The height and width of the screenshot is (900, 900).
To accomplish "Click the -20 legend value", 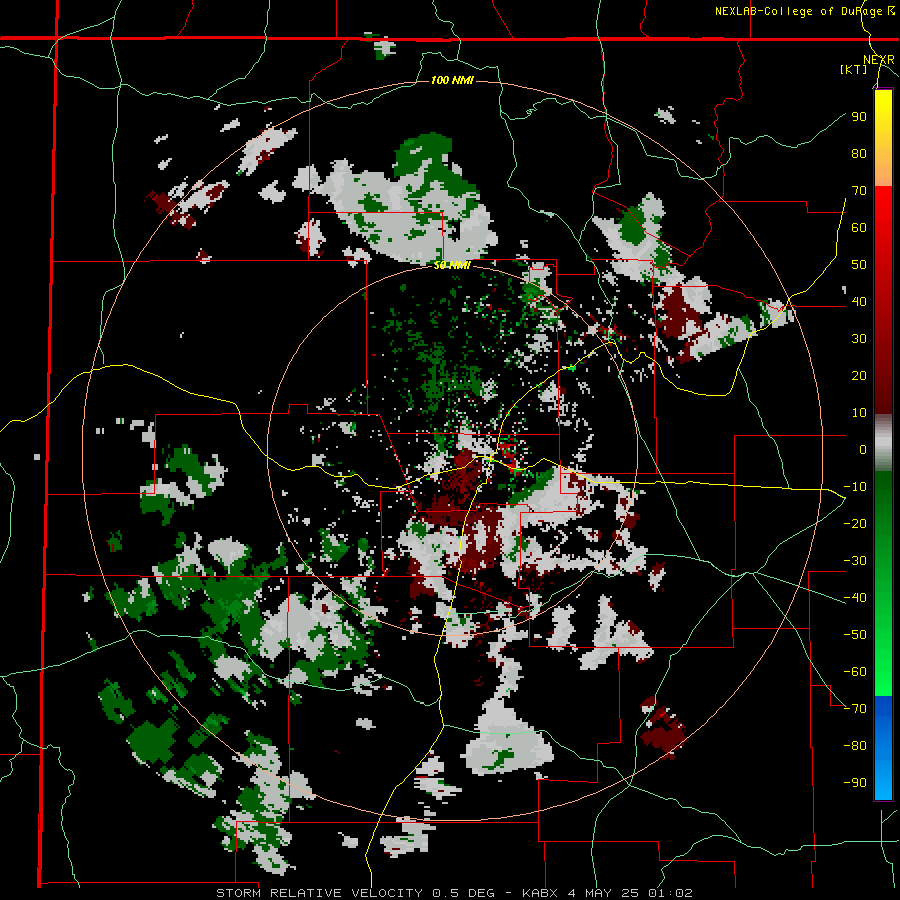I will pos(855,523).
